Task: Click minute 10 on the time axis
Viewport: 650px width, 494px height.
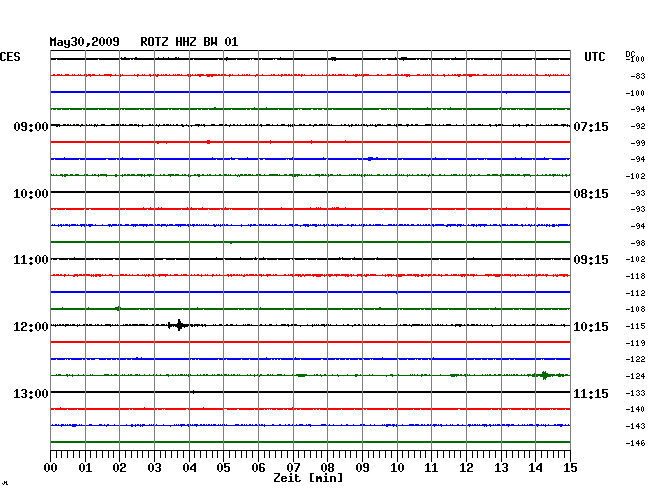Action: point(397,468)
